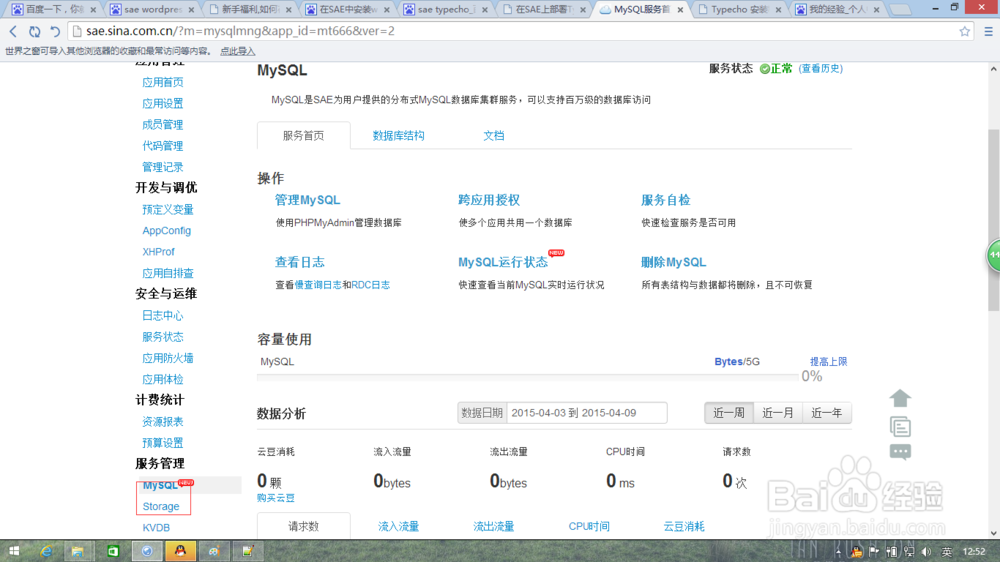The width and height of the screenshot is (1000, 562).
Task: Click the 提高上限 link
Action: point(828,361)
